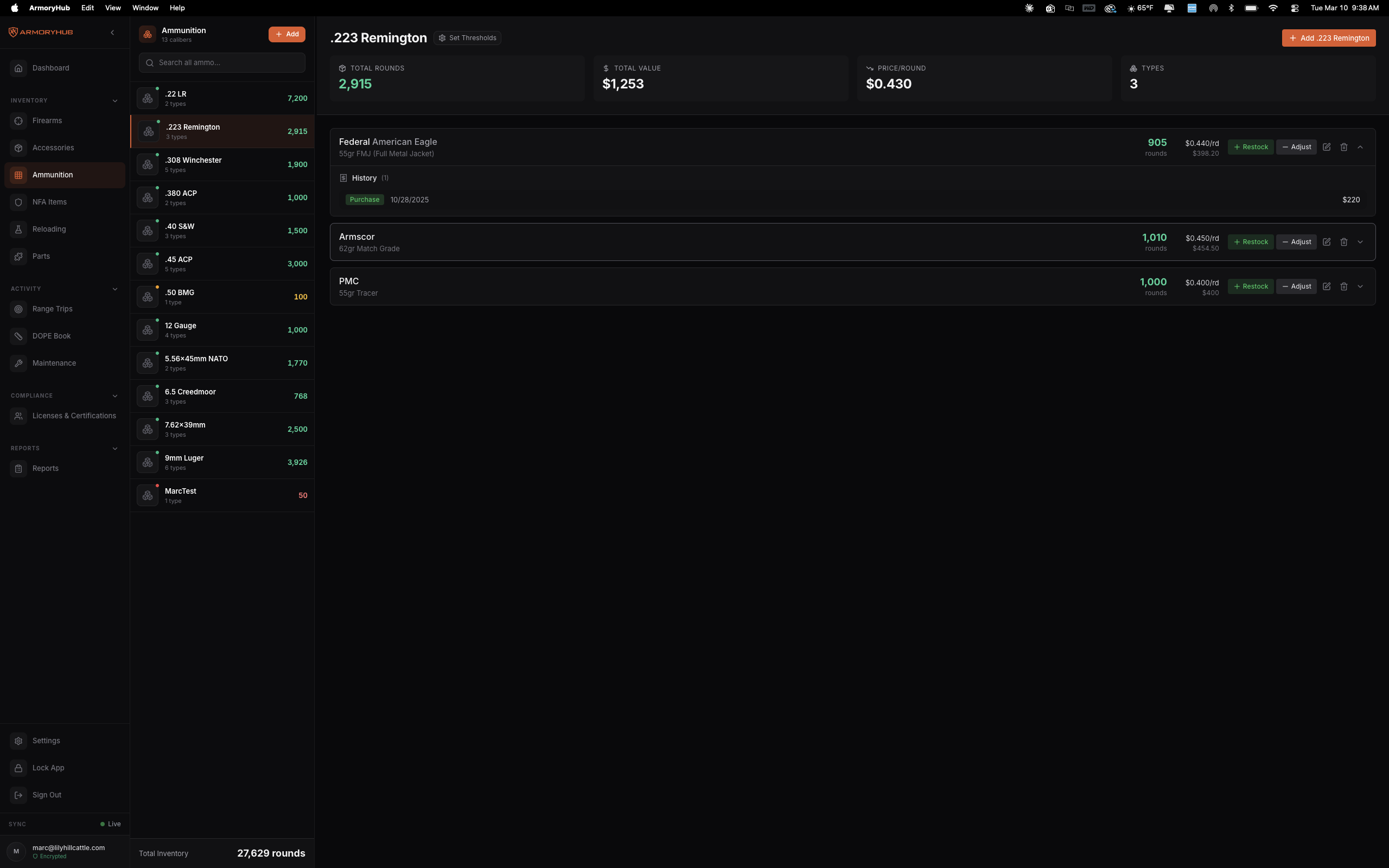Click the Add .223 Remington button
Image resolution: width=1389 pixels, height=868 pixels.
(x=1328, y=37)
